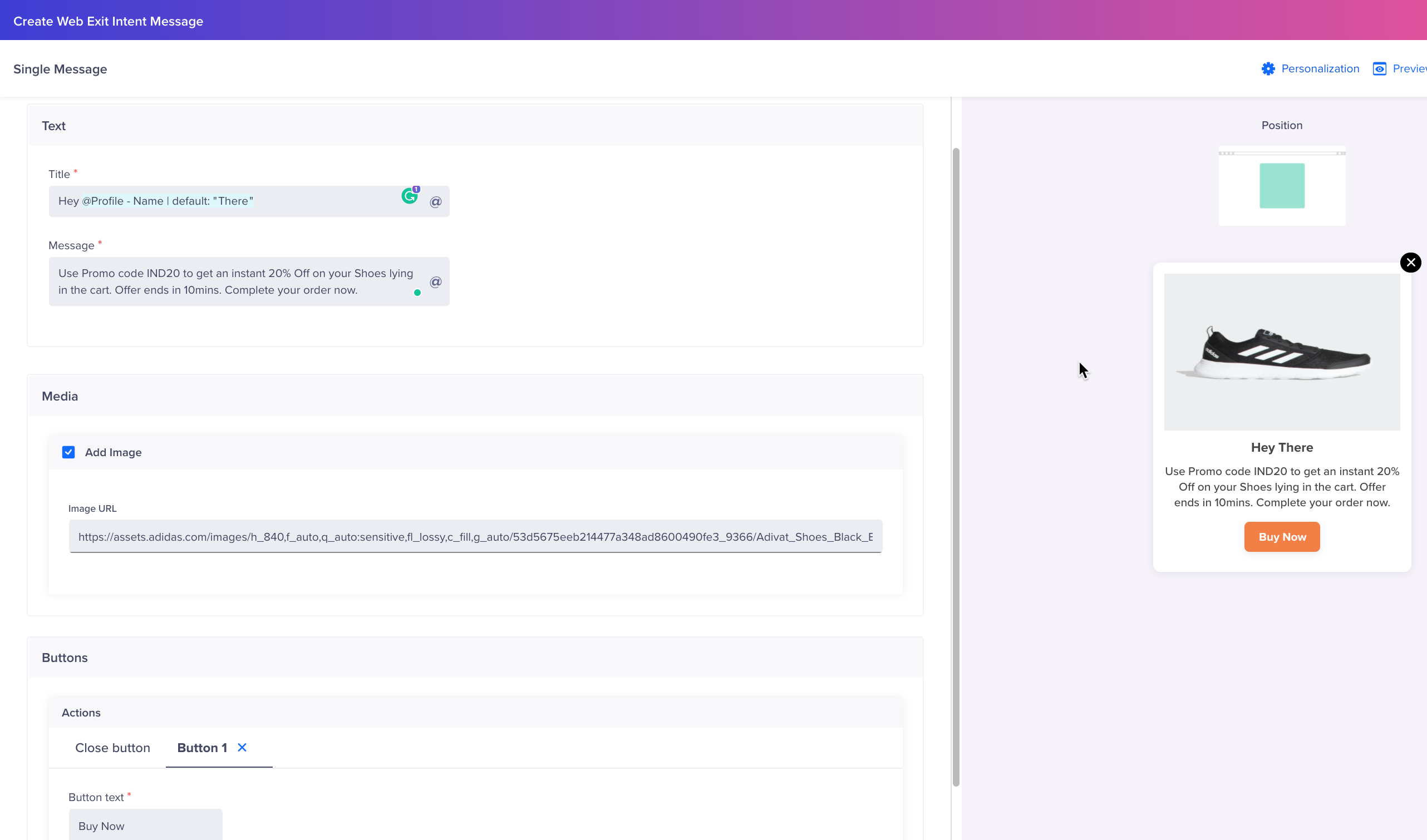Click the Buy Now preview button

click(1282, 537)
